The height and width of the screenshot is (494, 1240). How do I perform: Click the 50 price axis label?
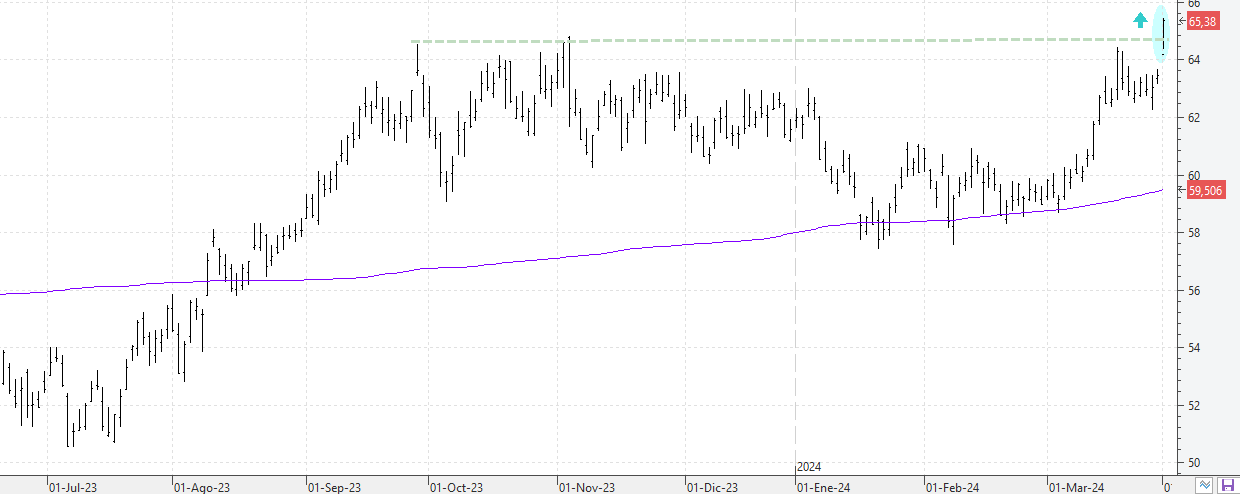point(1192,463)
